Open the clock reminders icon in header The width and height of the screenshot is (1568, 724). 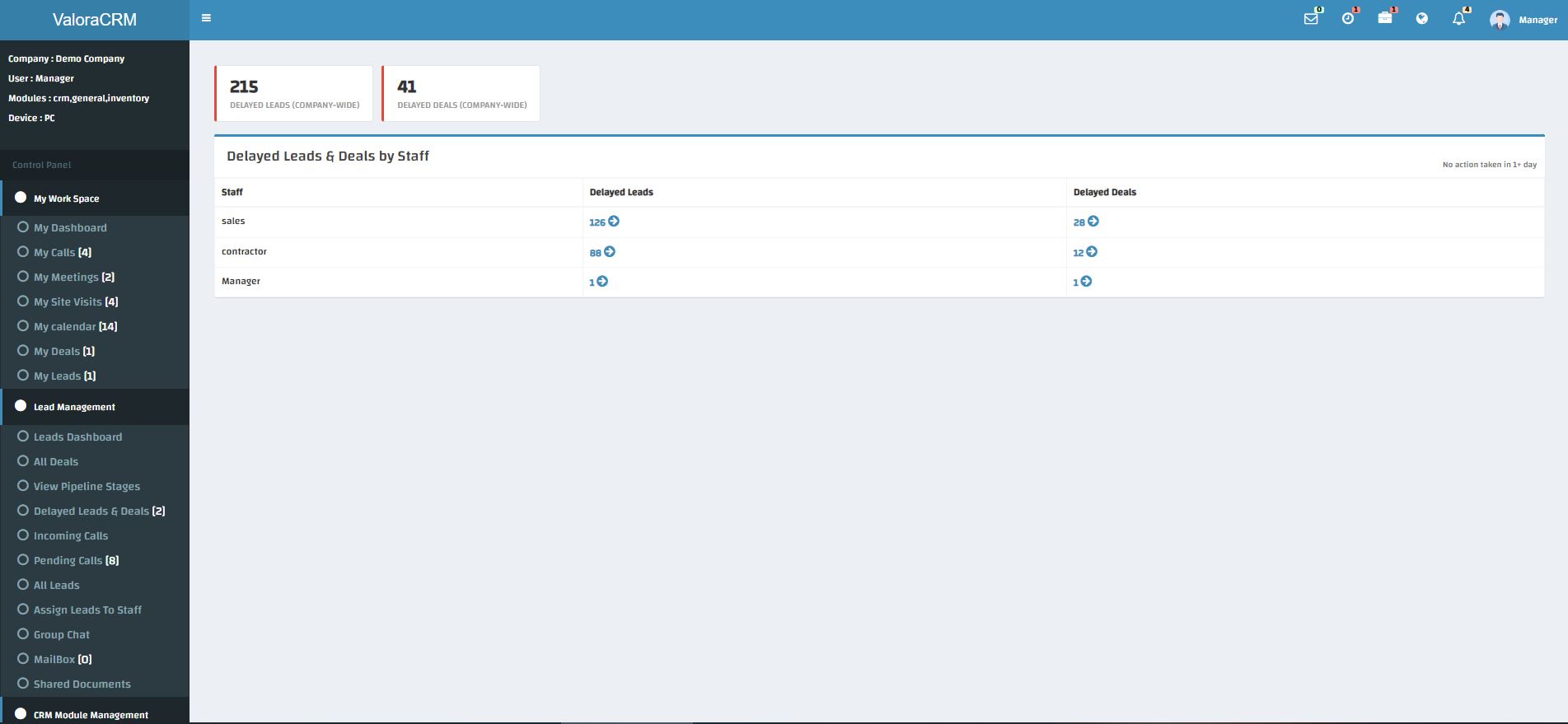coord(1348,18)
